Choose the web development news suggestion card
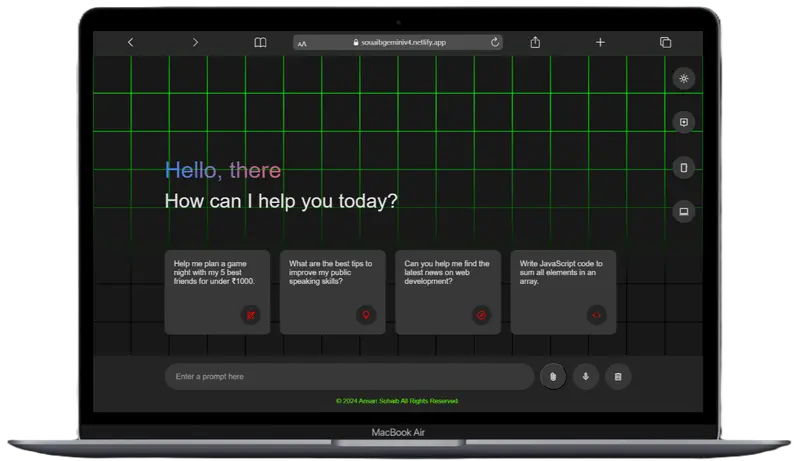800x461 pixels. (x=448, y=292)
